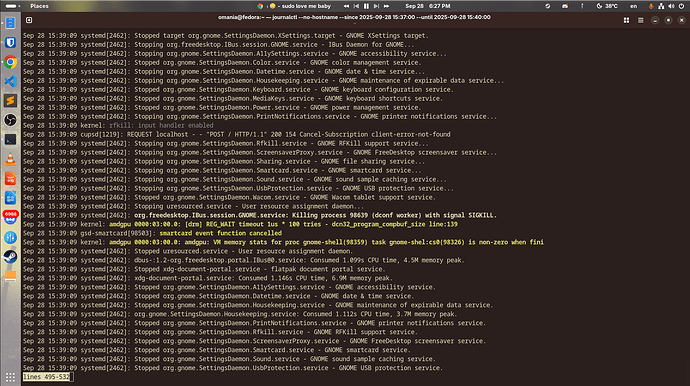
Task: Click 'xdg-document-portal.service: Consumed 1.146s' line
Action: point(208,278)
